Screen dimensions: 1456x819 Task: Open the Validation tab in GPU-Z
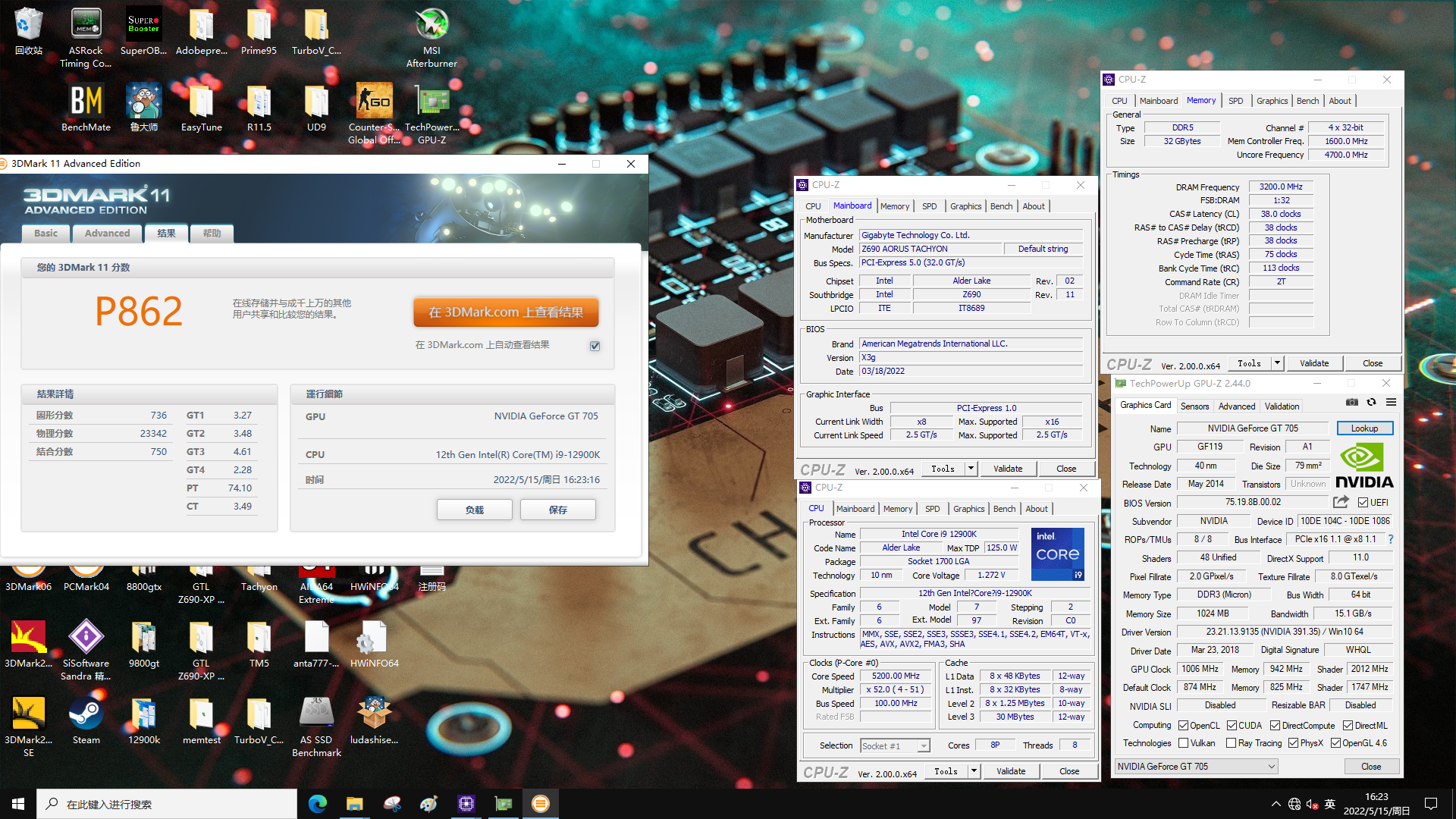(x=1282, y=406)
